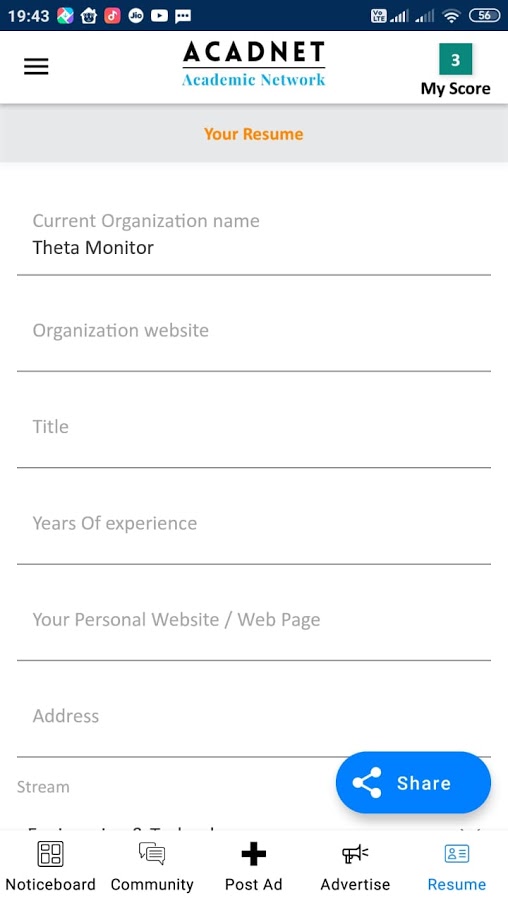Switch to the Community tab label
The image size is (508, 903).
(x=152, y=885)
